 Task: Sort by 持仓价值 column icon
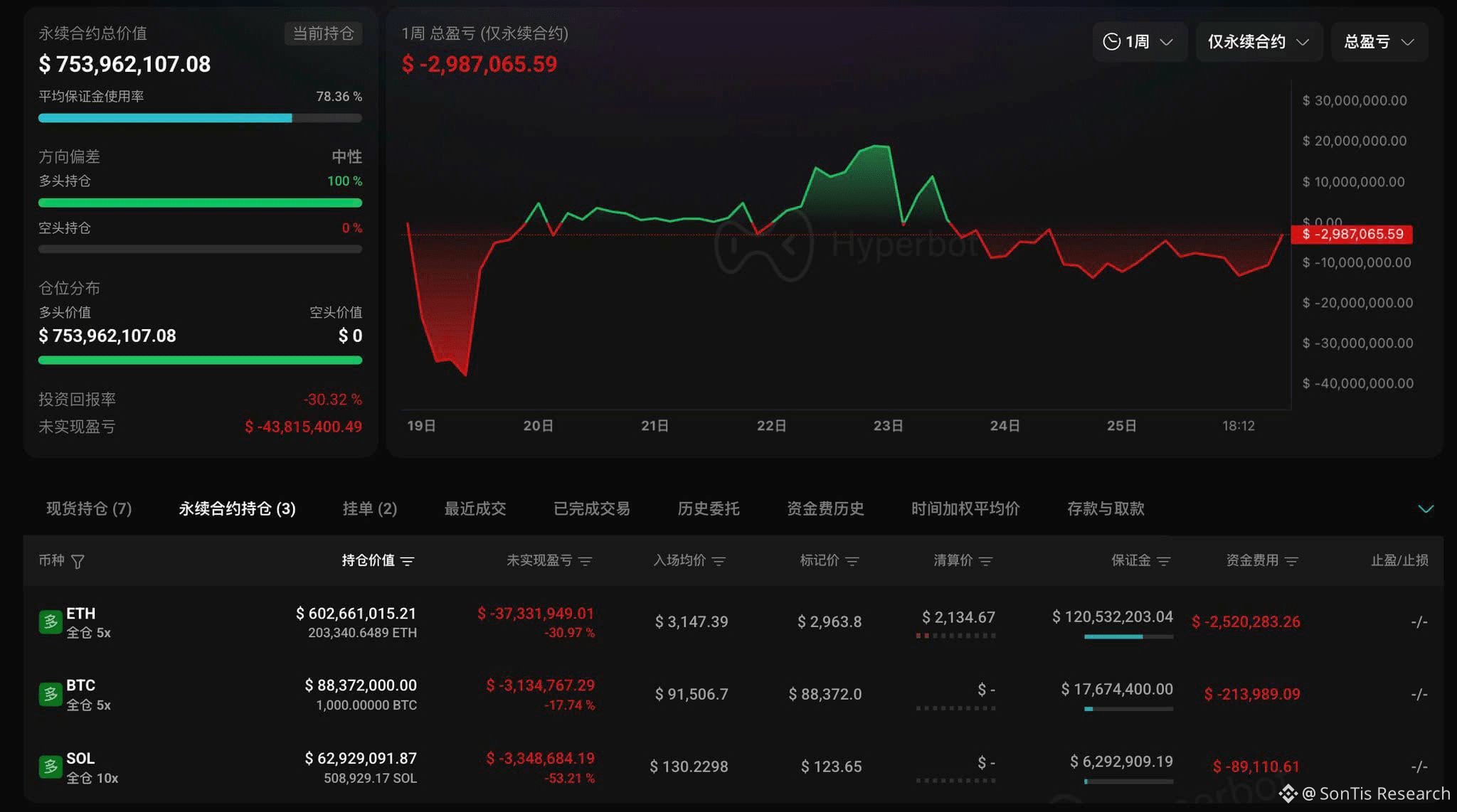(408, 562)
